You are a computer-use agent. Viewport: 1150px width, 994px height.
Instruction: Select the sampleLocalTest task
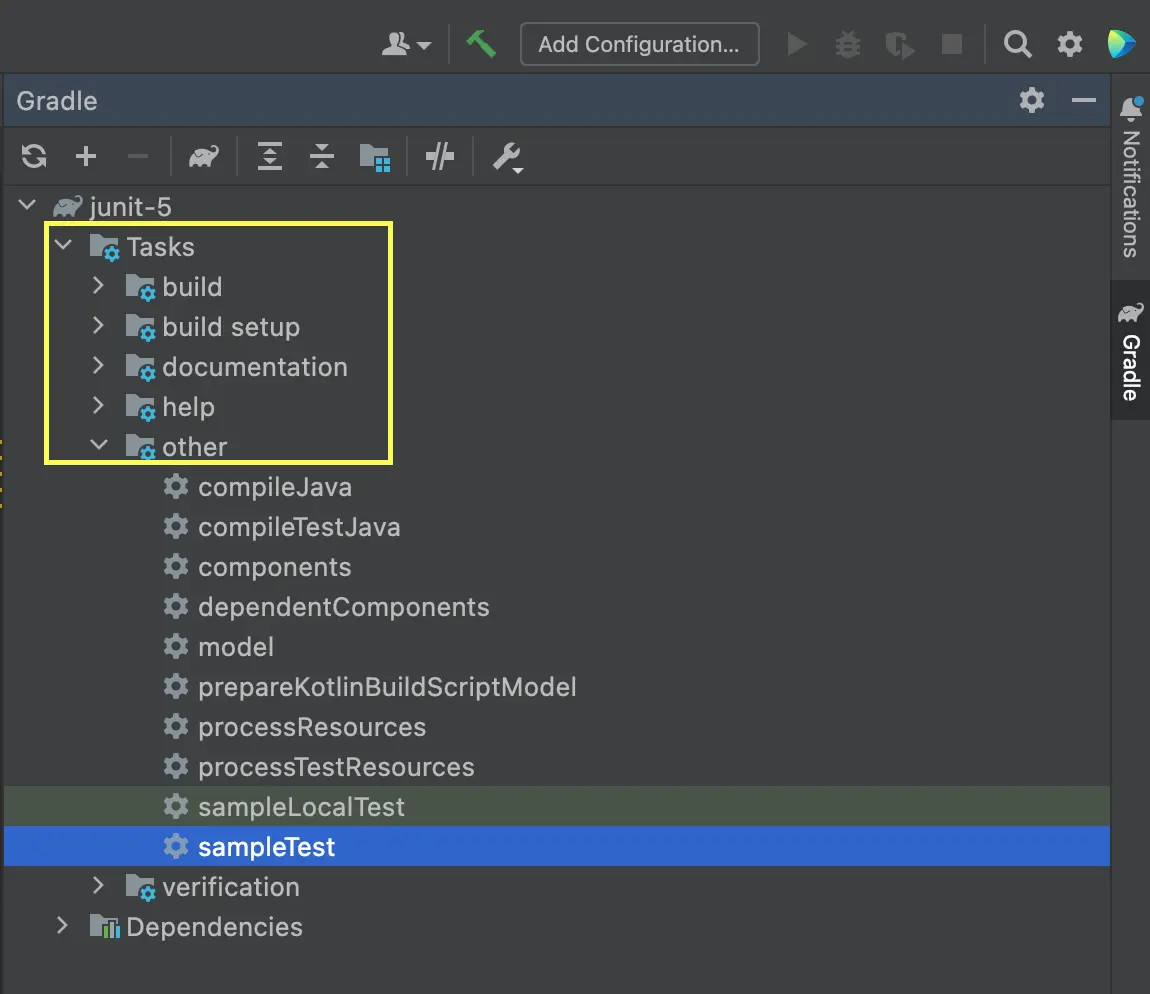[x=301, y=807]
